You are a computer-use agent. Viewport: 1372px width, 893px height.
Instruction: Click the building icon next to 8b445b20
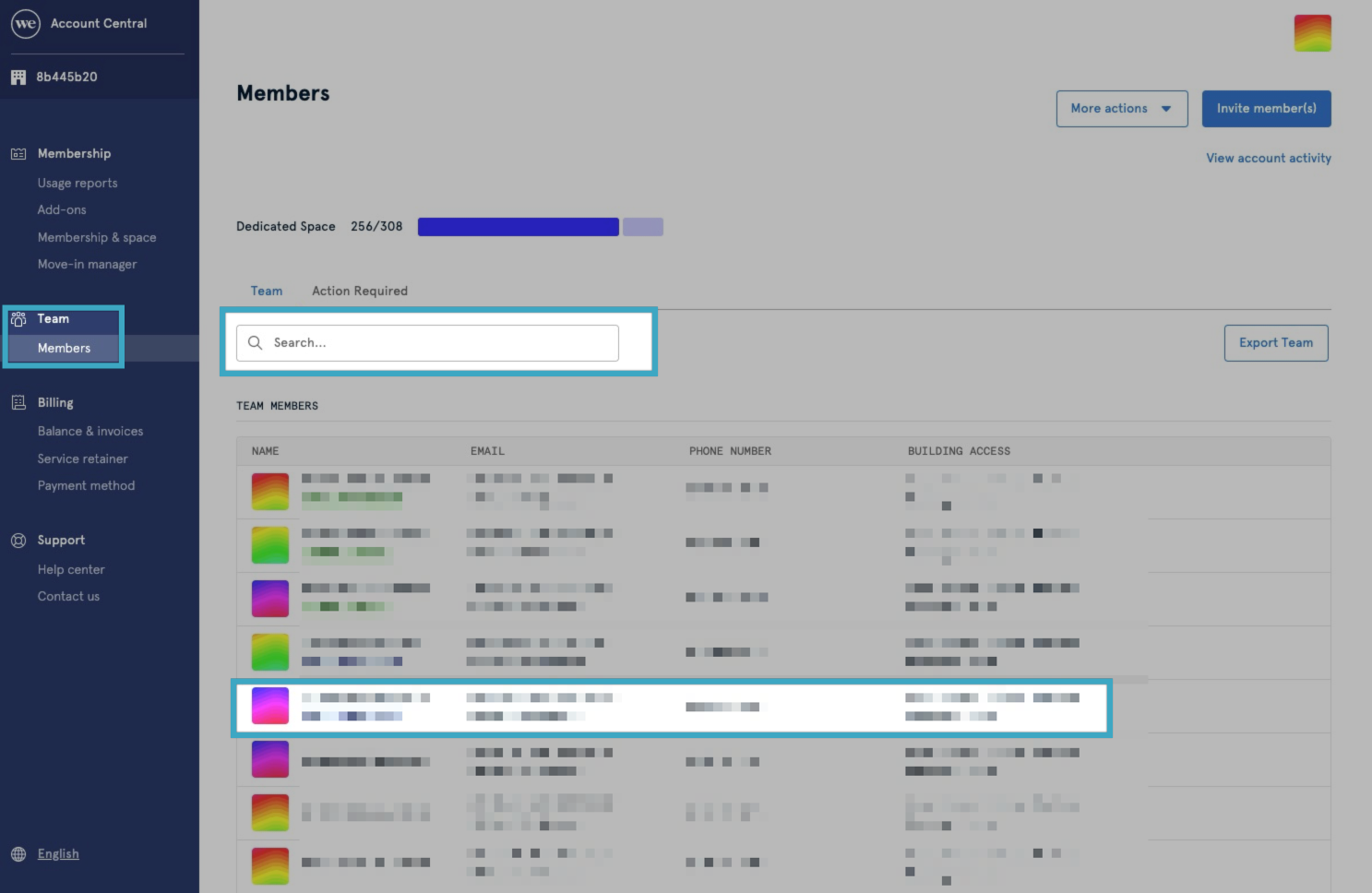click(18, 77)
